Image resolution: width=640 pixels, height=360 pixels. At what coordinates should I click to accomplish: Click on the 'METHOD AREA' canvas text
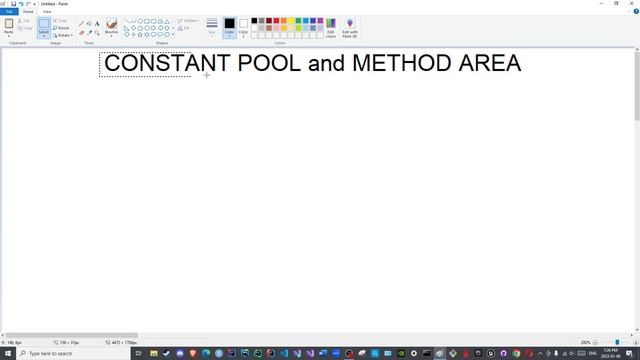point(436,63)
